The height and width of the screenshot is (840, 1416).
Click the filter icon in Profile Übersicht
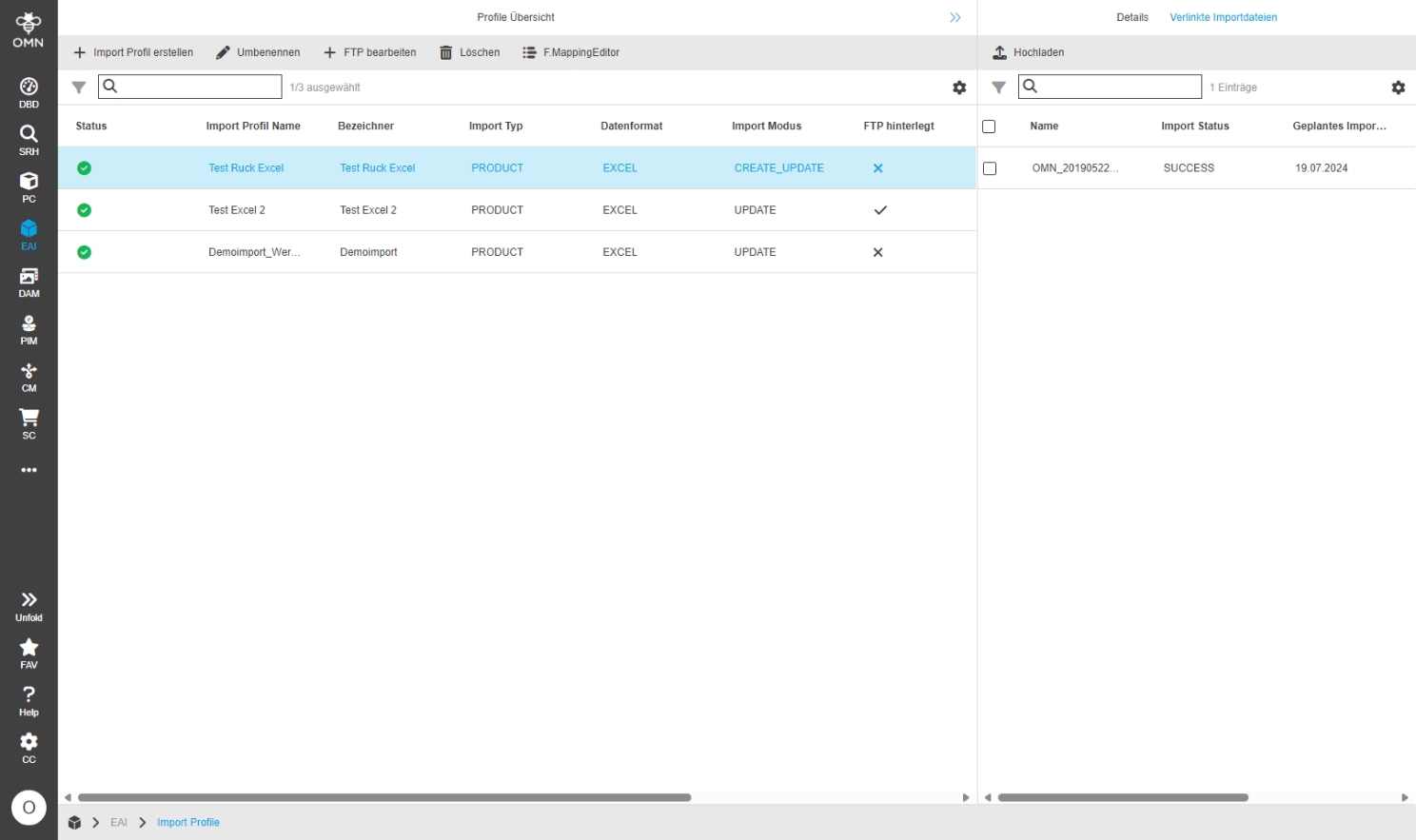pyautogui.click(x=79, y=88)
